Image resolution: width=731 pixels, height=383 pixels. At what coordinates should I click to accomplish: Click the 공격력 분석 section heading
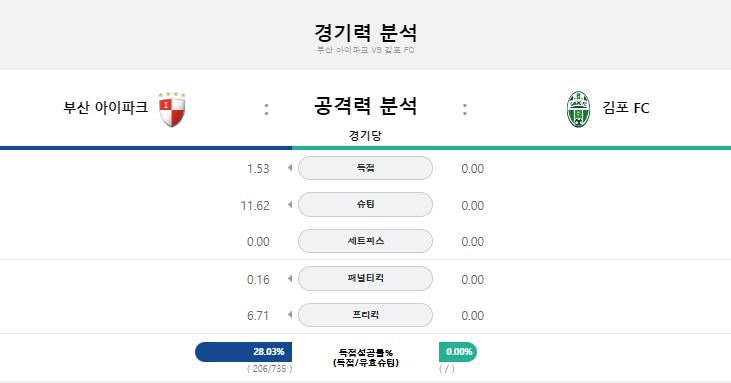(366, 106)
